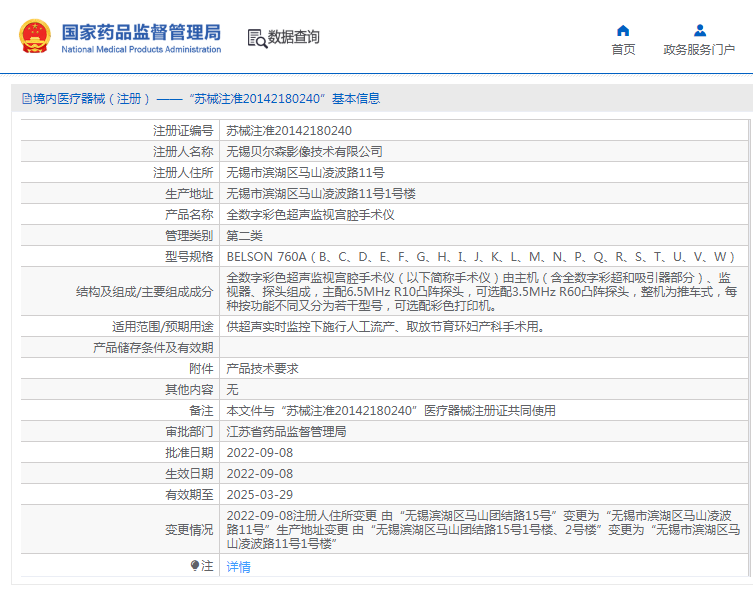The height and width of the screenshot is (591, 753).
Task: Select the 备注 remark text
Action: pyautogui.click(x=391, y=411)
